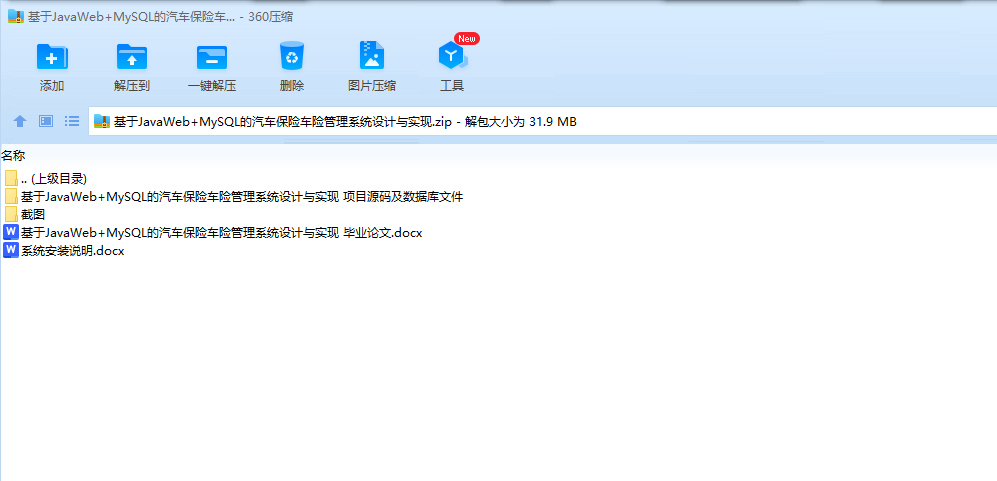Click the Word icon beside 系统安装说明.docx
997x481 pixels.
coord(11,251)
